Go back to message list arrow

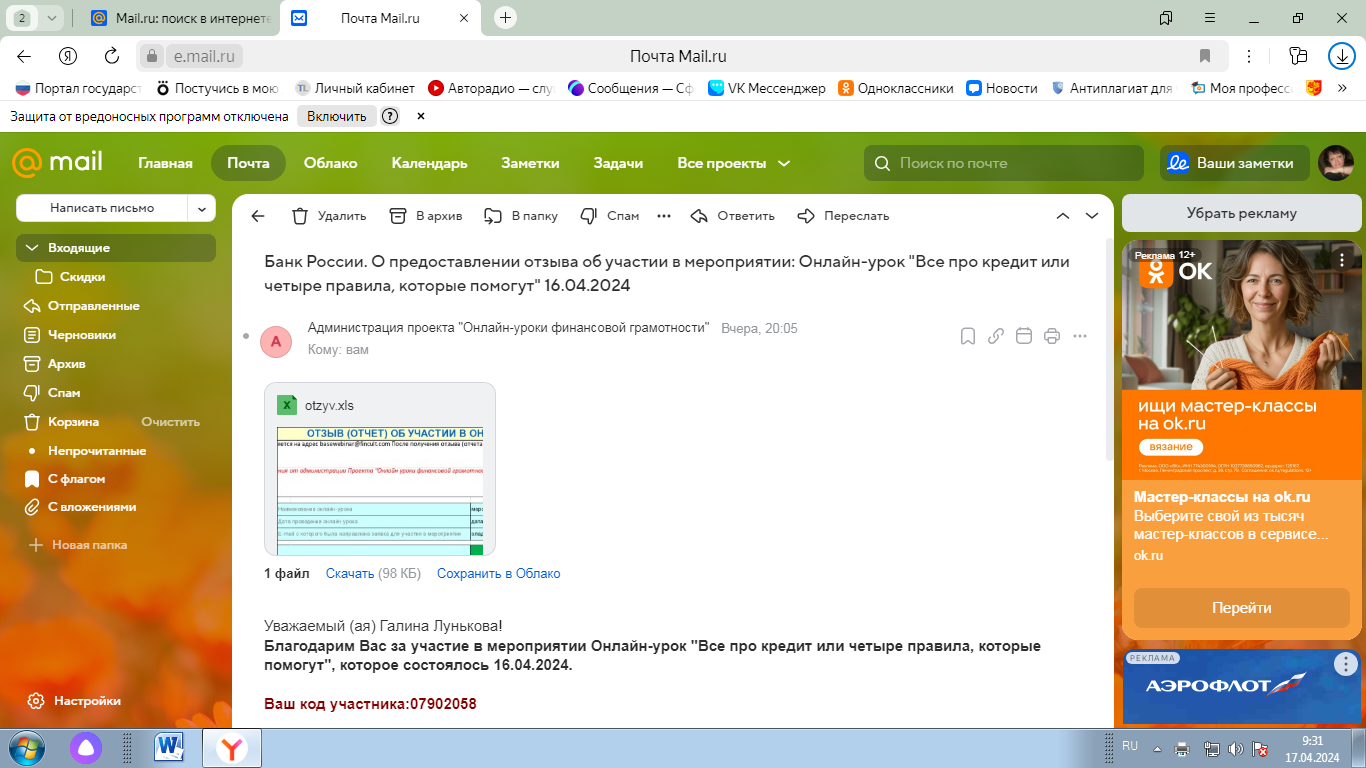tap(258, 216)
